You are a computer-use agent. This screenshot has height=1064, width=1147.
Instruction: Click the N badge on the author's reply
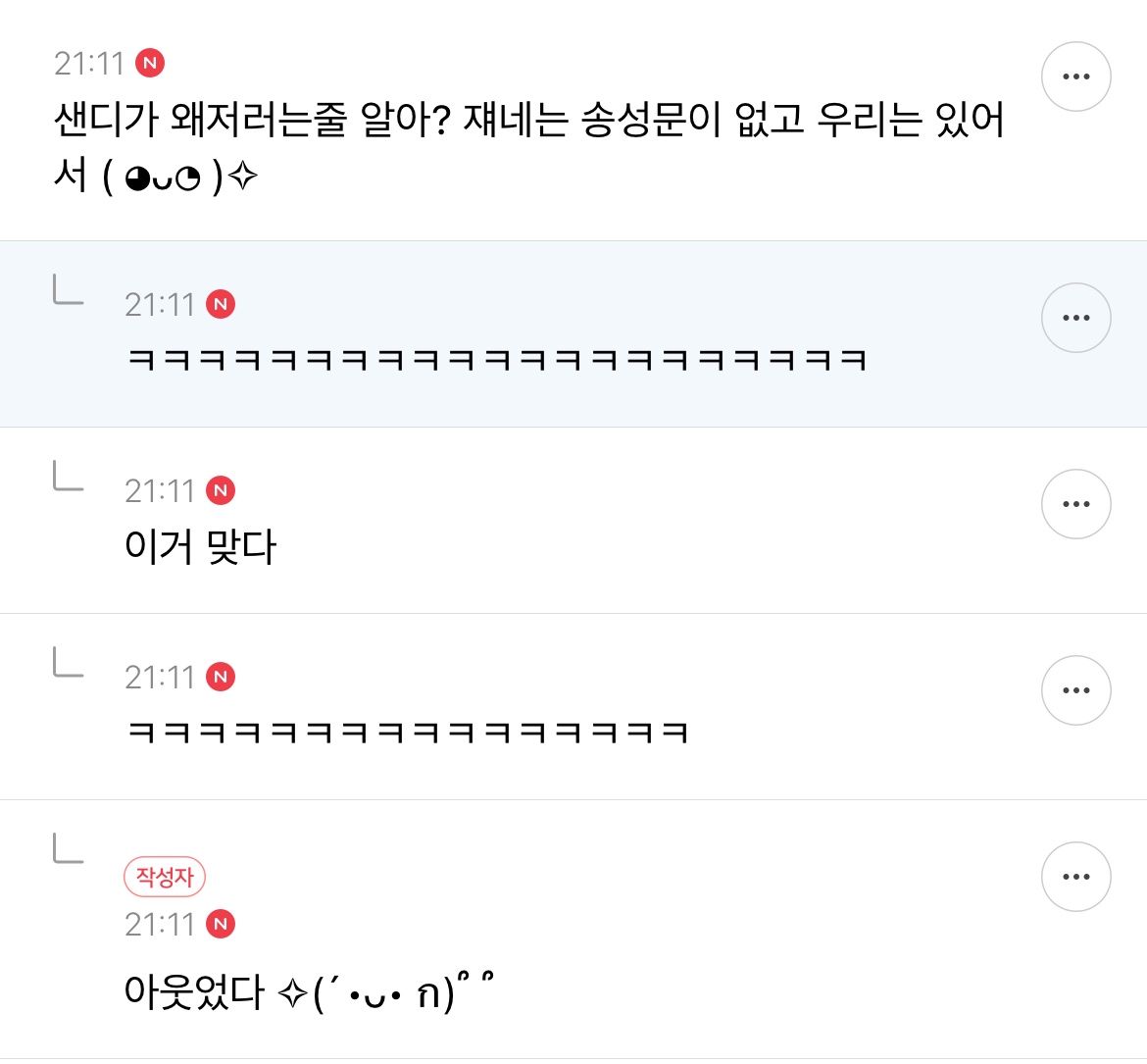(x=221, y=925)
